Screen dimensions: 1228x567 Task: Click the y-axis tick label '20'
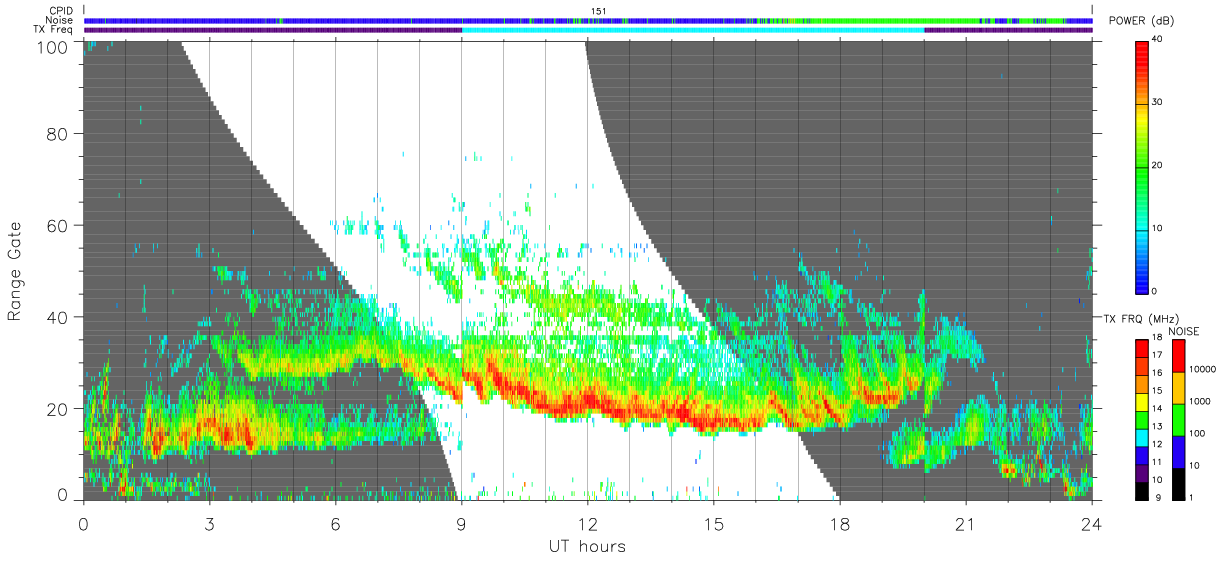(x=57, y=409)
